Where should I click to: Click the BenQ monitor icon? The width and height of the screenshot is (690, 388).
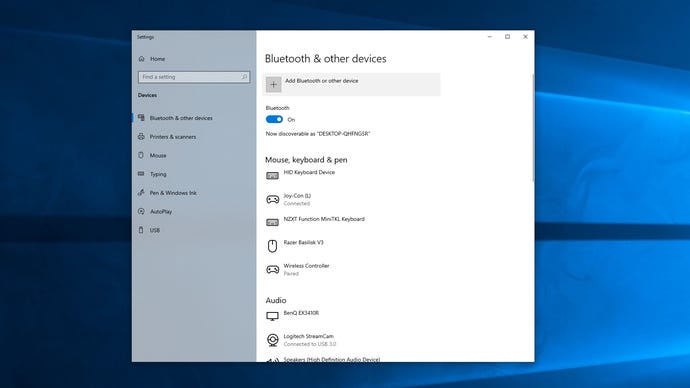272,316
